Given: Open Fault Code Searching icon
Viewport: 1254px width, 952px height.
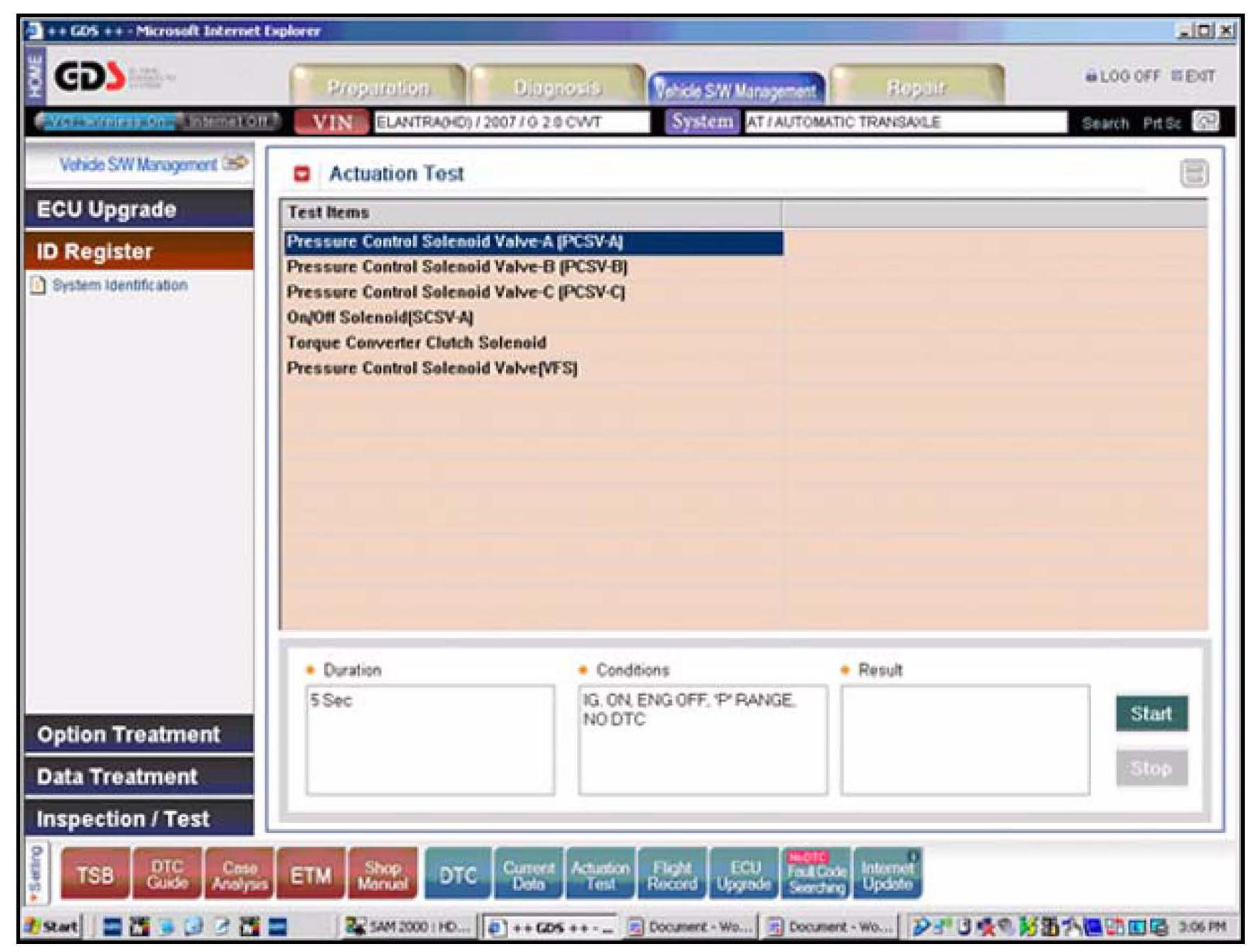Looking at the screenshot, I should pyautogui.click(x=816, y=875).
